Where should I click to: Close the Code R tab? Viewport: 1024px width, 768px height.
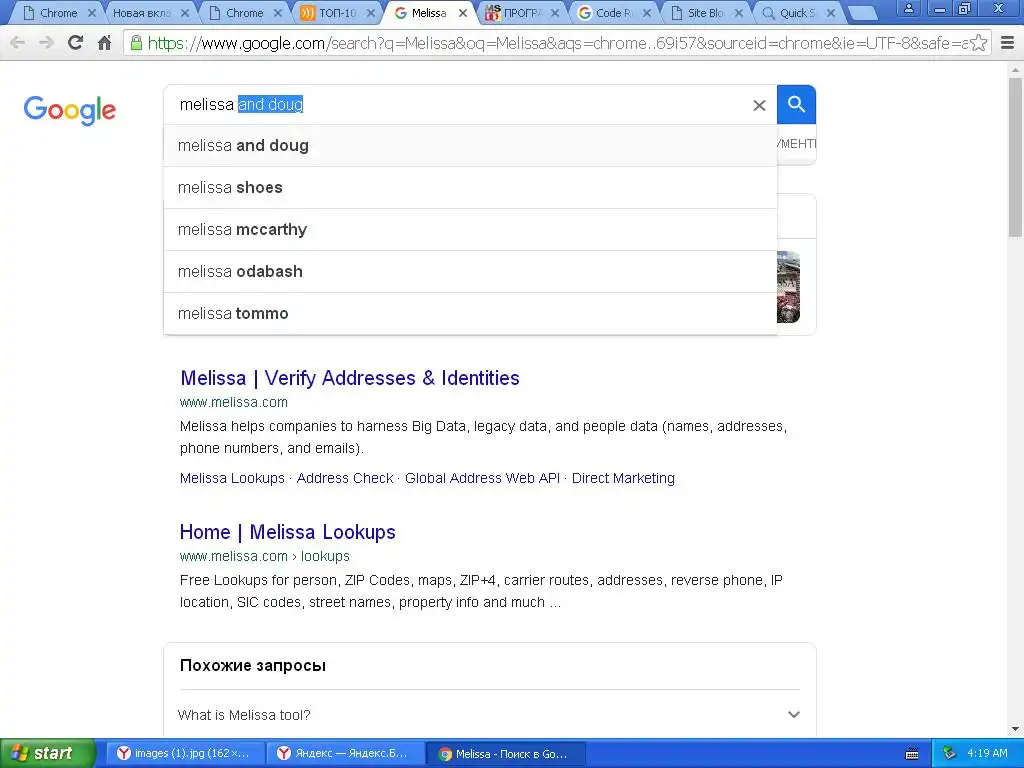647,13
